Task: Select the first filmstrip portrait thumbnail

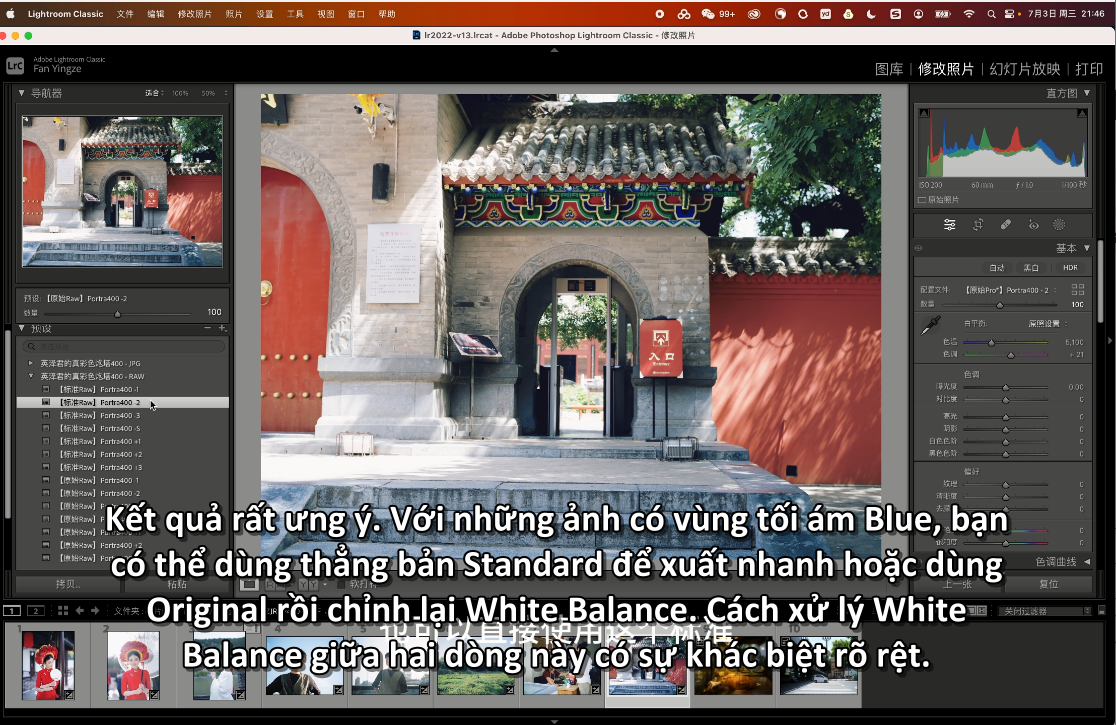Action: pos(48,665)
